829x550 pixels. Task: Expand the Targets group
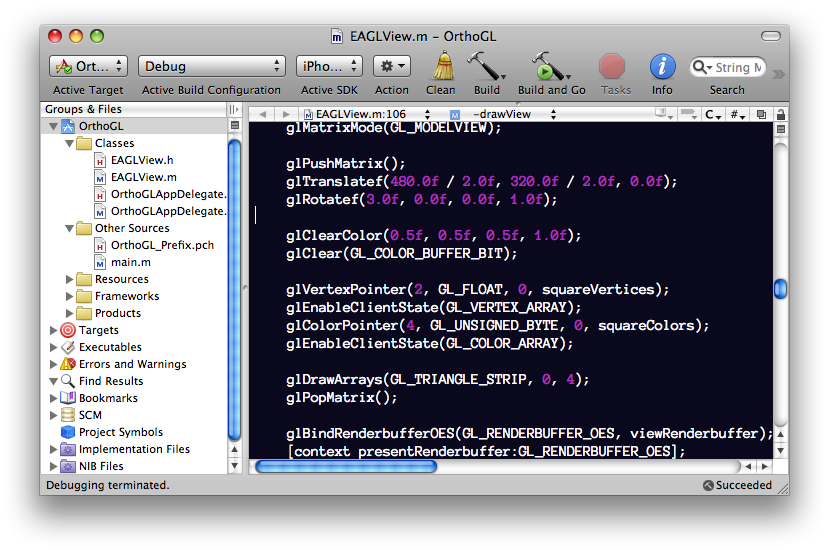point(53,330)
